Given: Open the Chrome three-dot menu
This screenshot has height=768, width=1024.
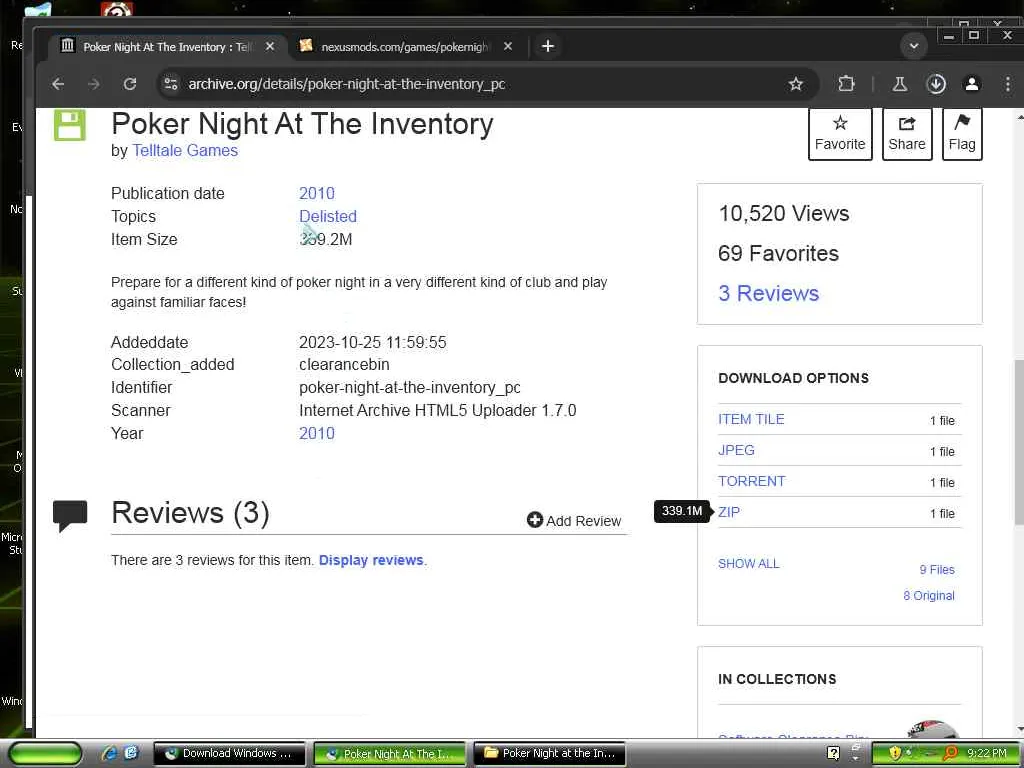Looking at the screenshot, I should (x=1008, y=84).
